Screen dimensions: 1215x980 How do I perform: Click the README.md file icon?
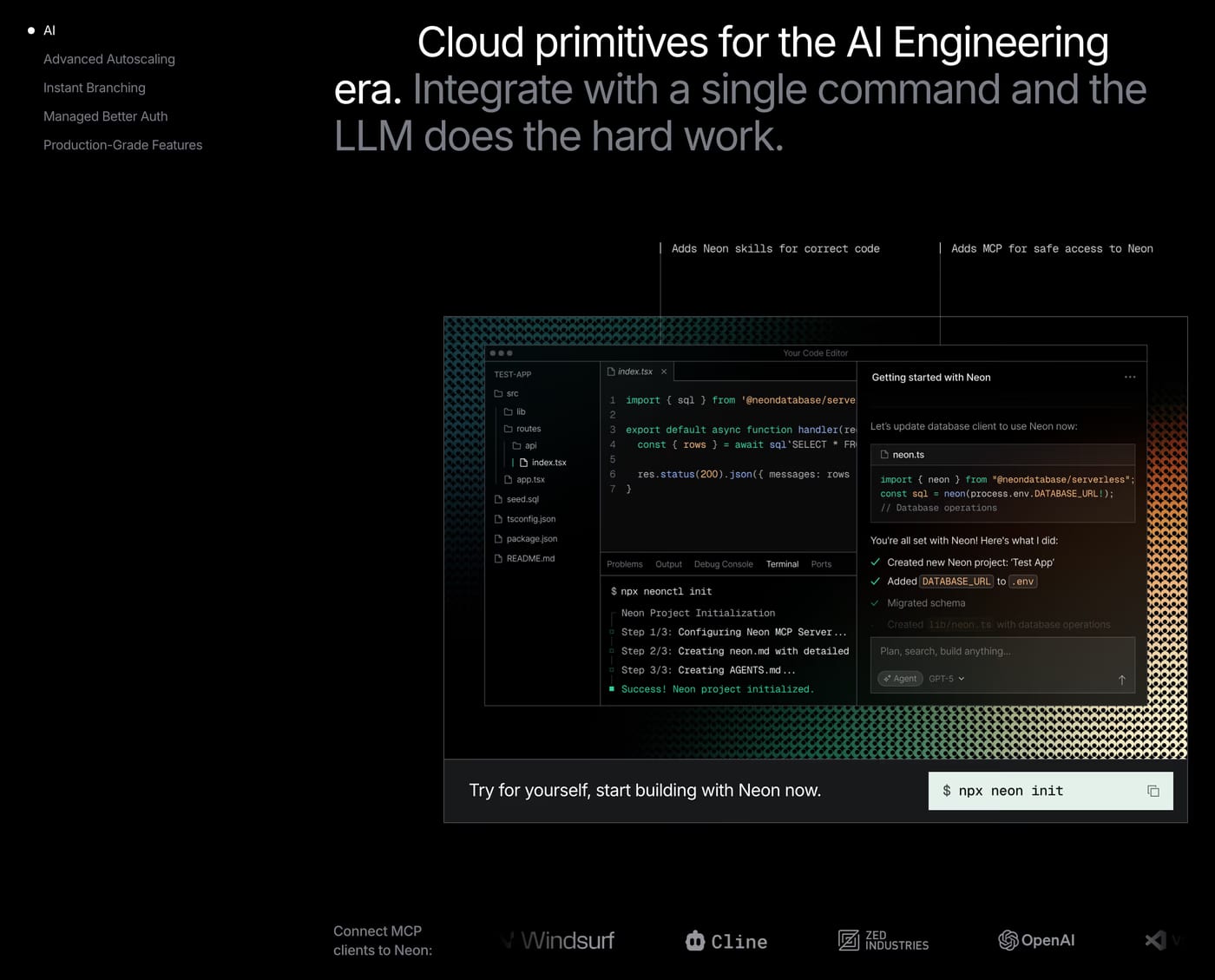coord(498,558)
